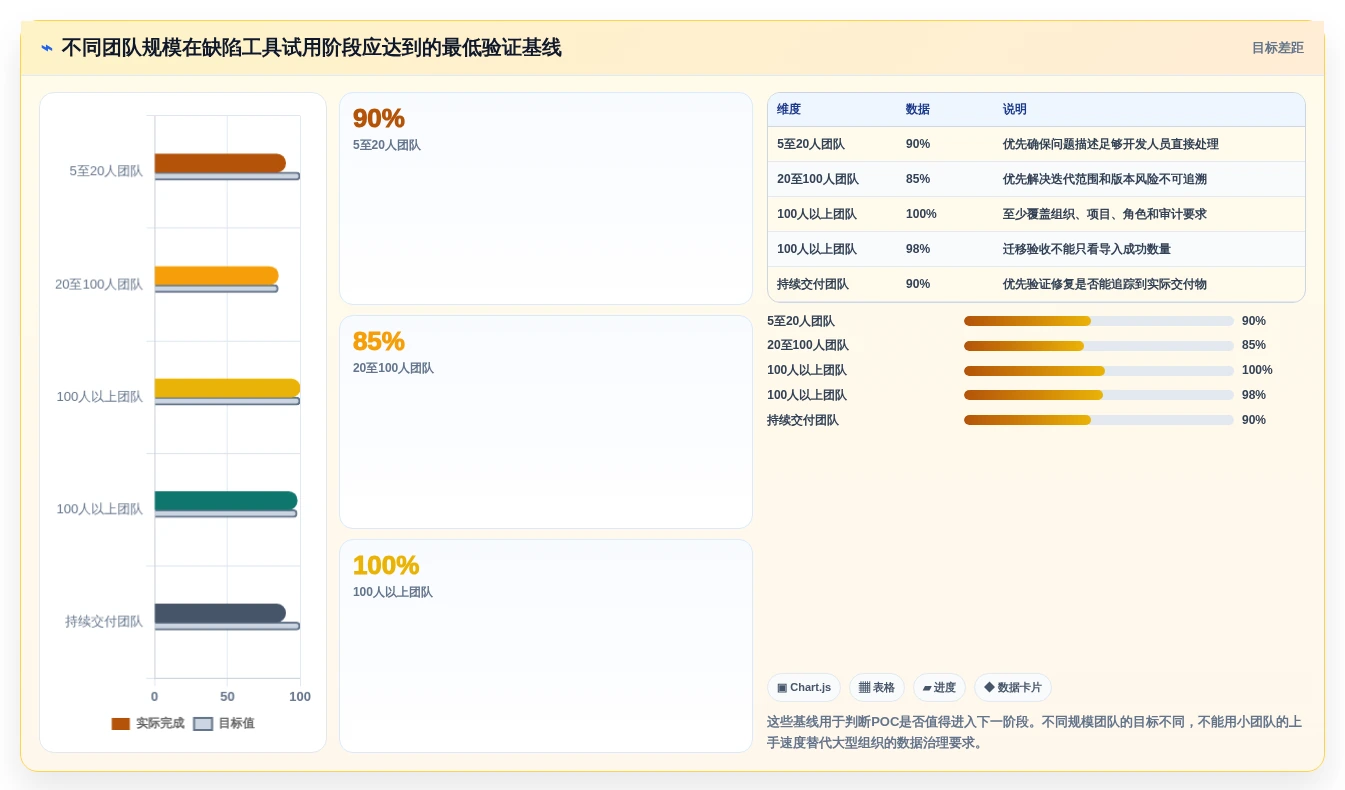
Task: Click 优先确保问题描述足够开发人员直接处理
Action: 1111,144
